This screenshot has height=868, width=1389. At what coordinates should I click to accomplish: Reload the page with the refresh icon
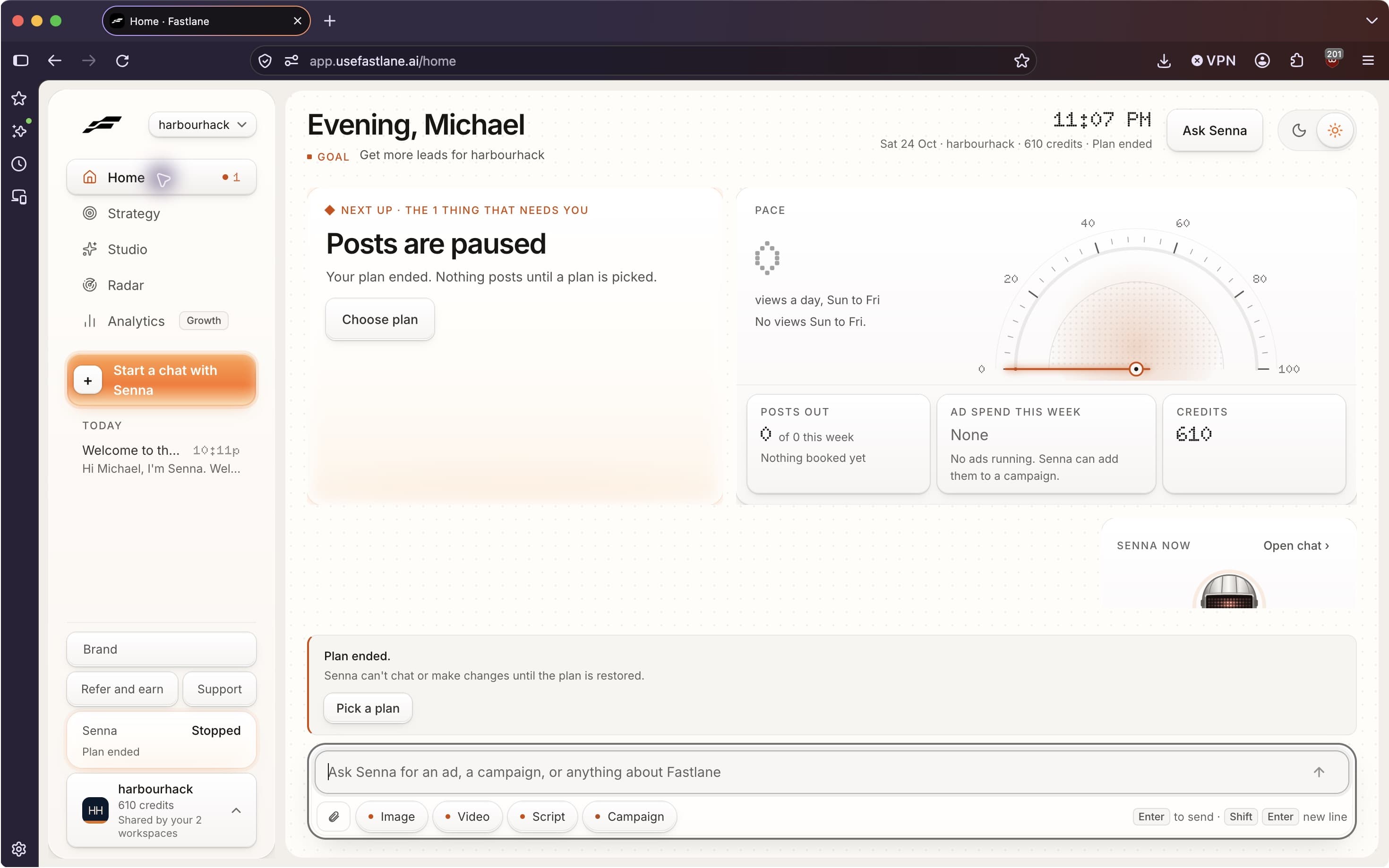[x=122, y=60]
